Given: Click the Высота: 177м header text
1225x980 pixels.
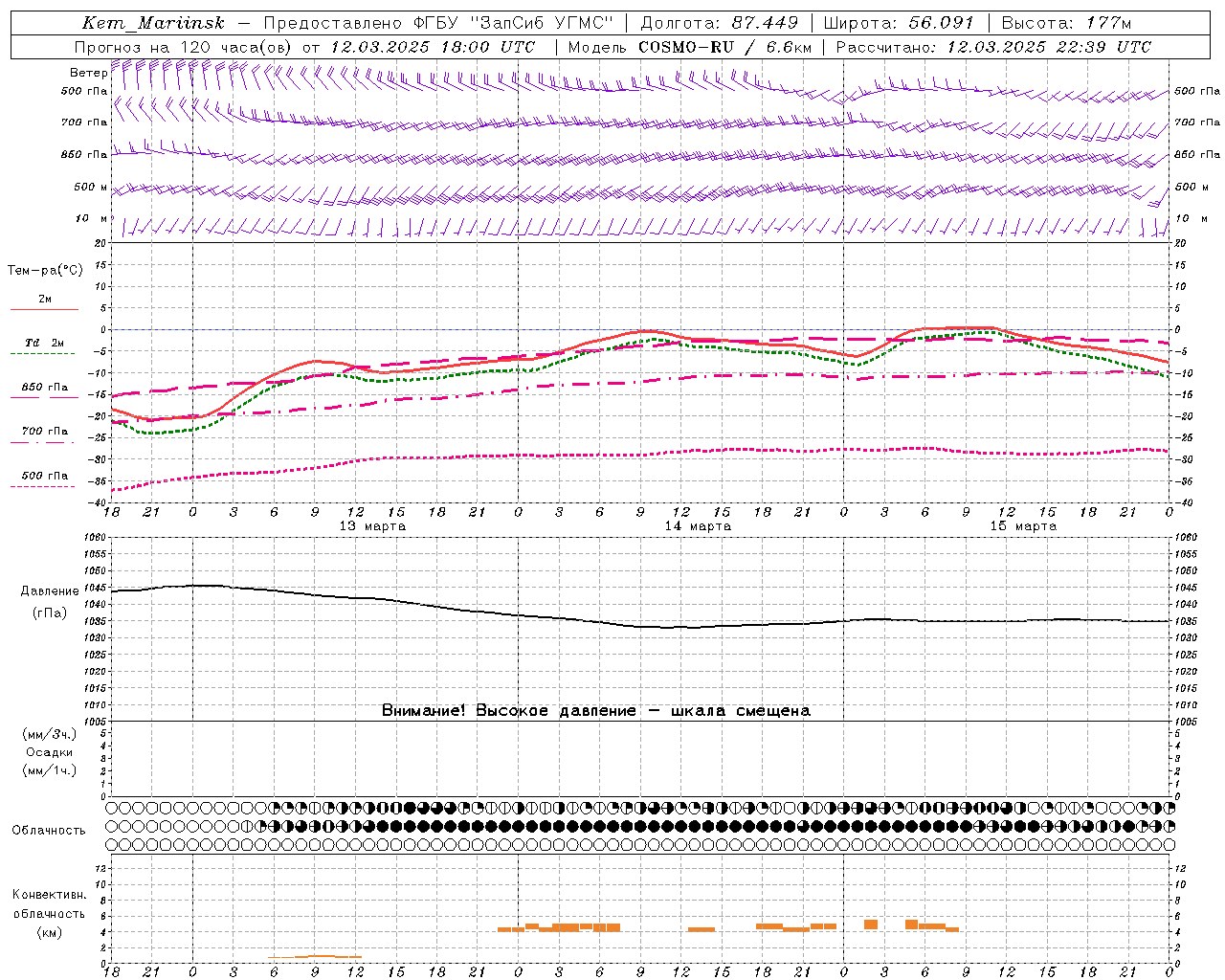Looking at the screenshot, I should pyautogui.click(x=1066, y=23).
